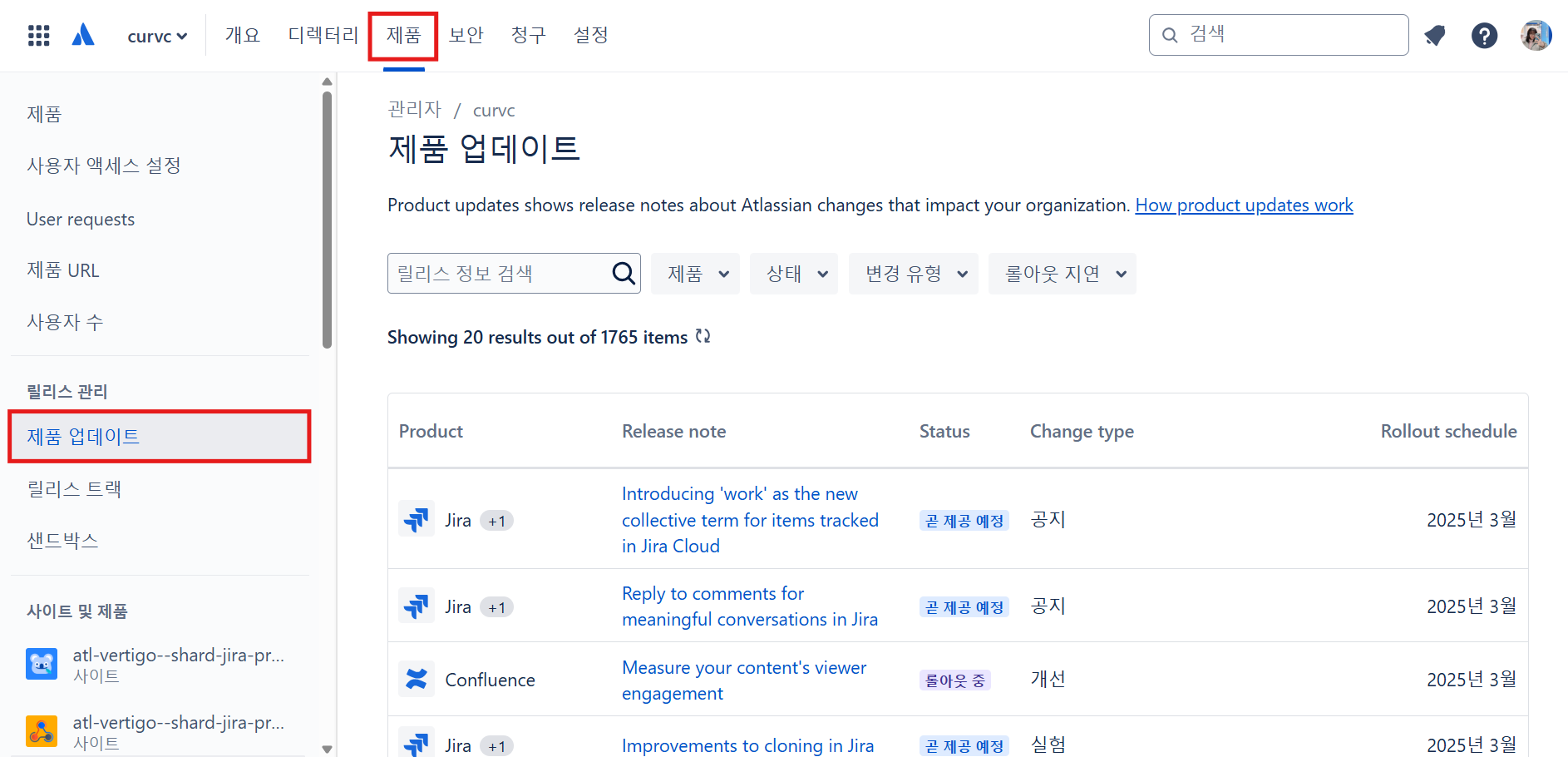This screenshot has width=1568, height=757.
Task: Open 'Measure your content's viewer engagement' note
Action: tap(744, 680)
